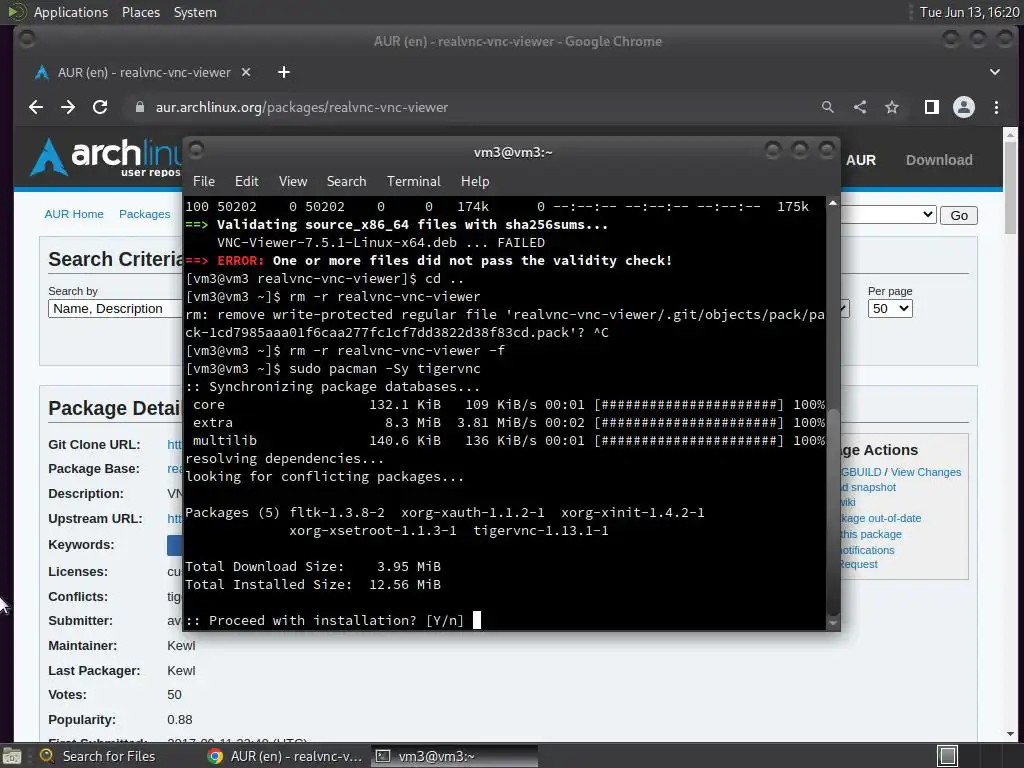
Task: Open the Applications menu
Action: pos(71,12)
